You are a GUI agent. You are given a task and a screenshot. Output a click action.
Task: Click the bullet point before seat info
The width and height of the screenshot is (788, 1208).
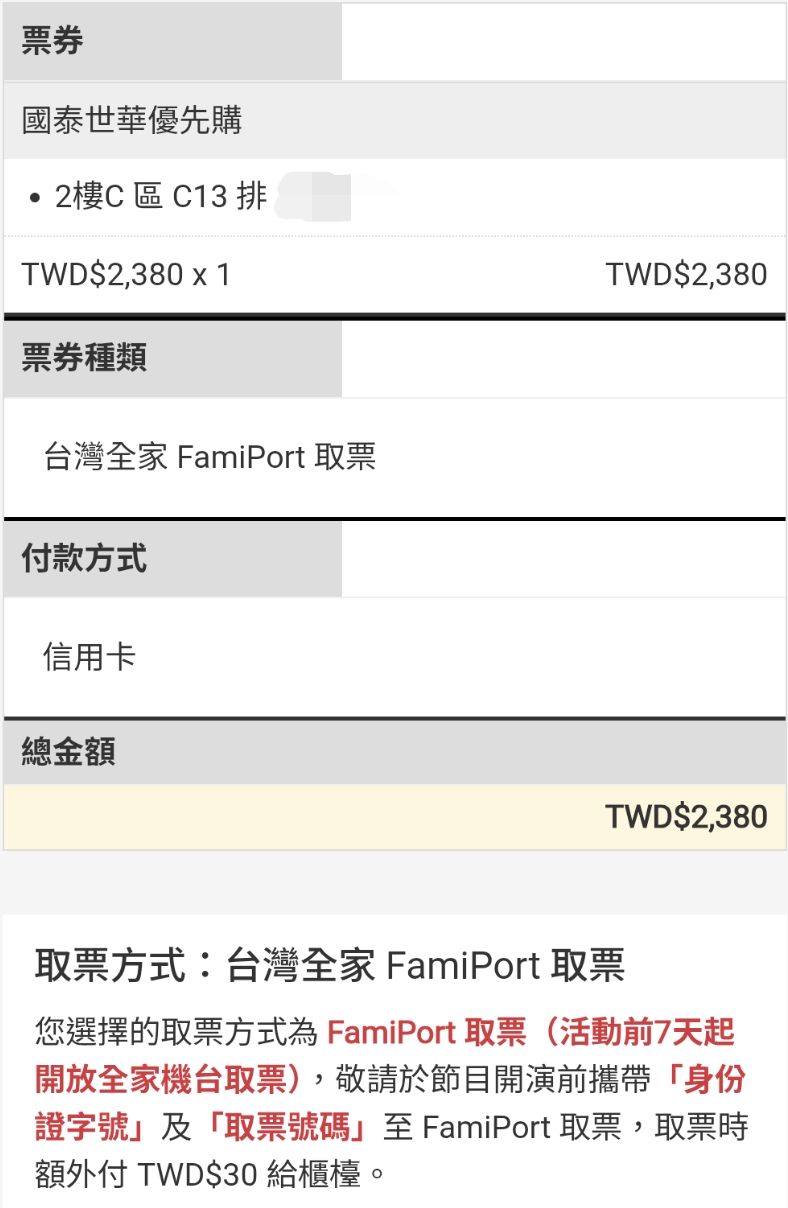pyautogui.click(x=35, y=198)
